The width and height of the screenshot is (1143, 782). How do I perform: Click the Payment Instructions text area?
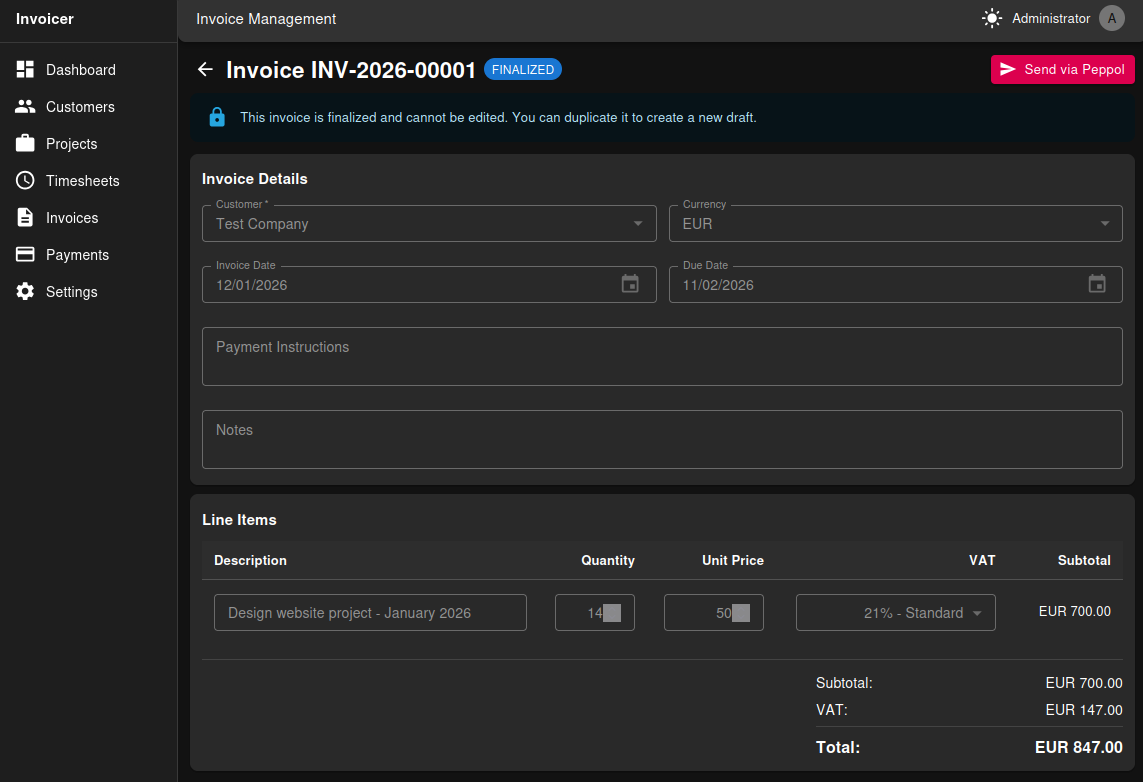[x=662, y=356]
